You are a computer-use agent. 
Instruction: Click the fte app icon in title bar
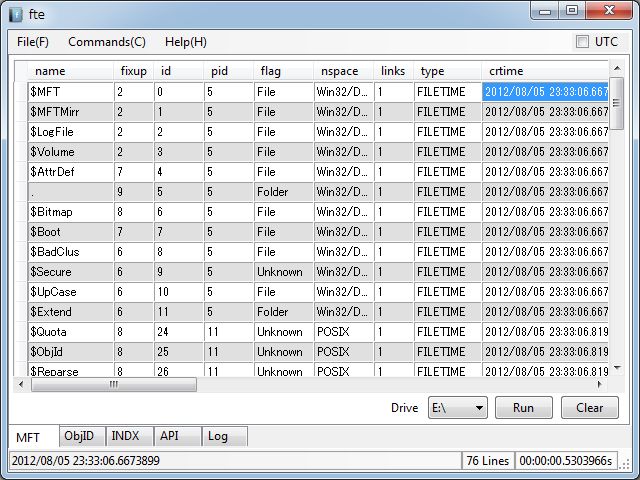point(16,15)
